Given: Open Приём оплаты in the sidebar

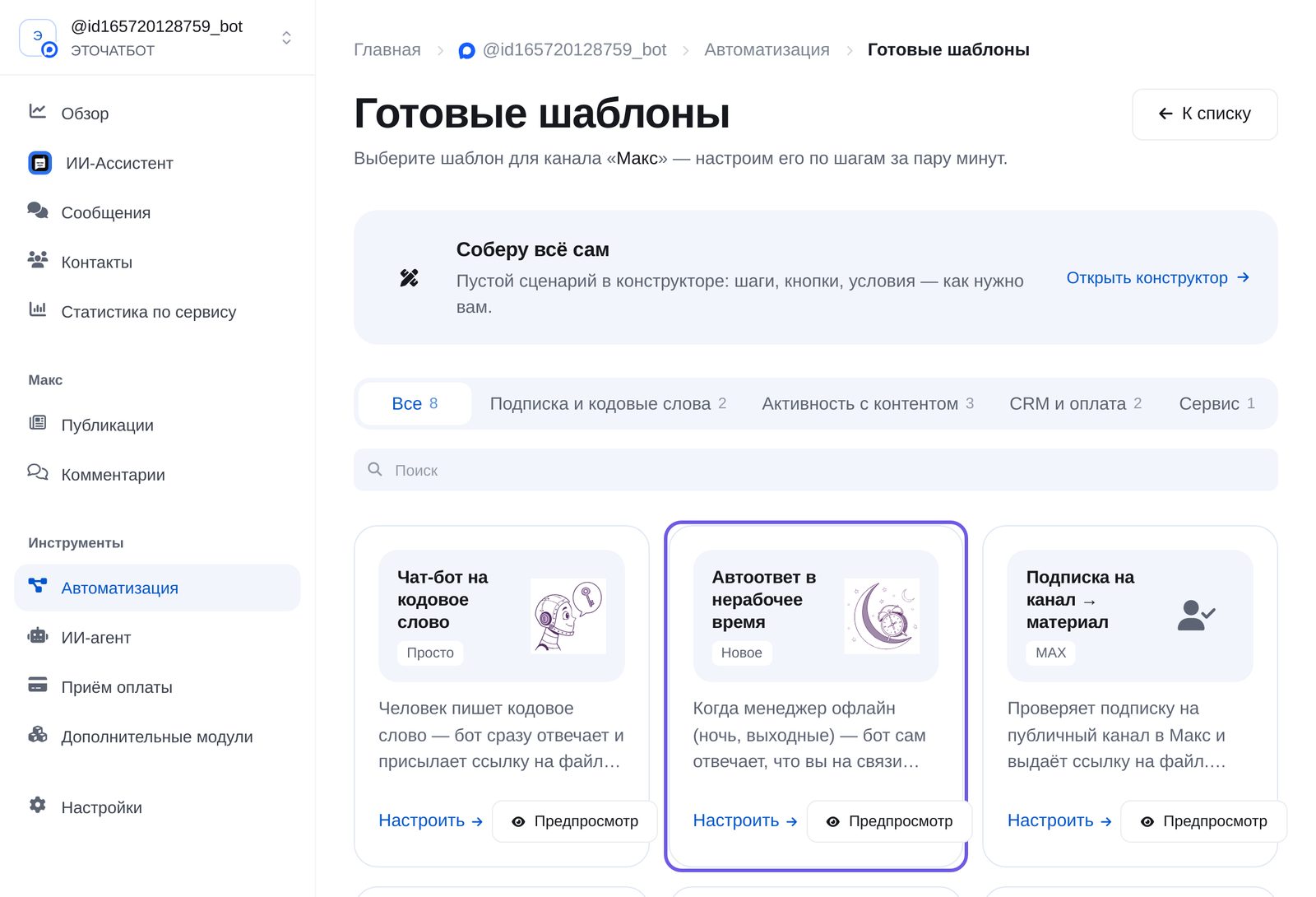Looking at the screenshot, I should coord(157,686).
